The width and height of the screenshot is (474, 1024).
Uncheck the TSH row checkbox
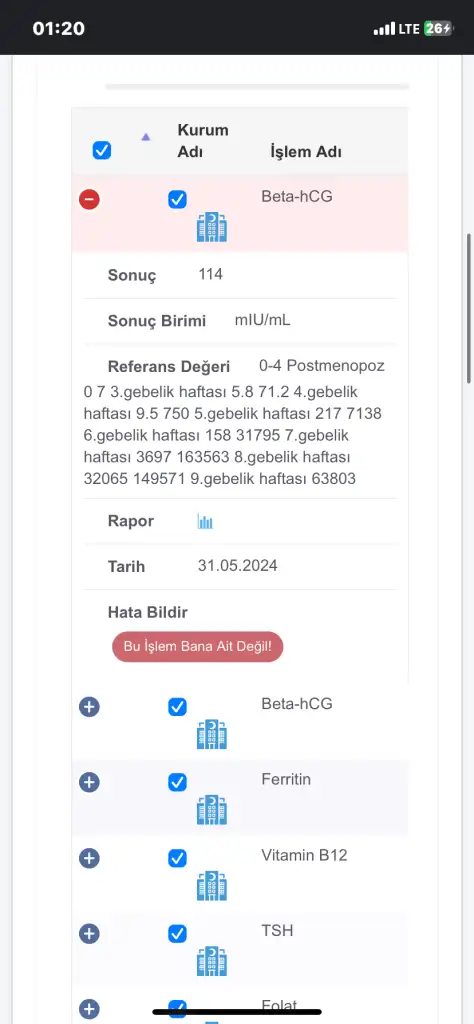178,933
